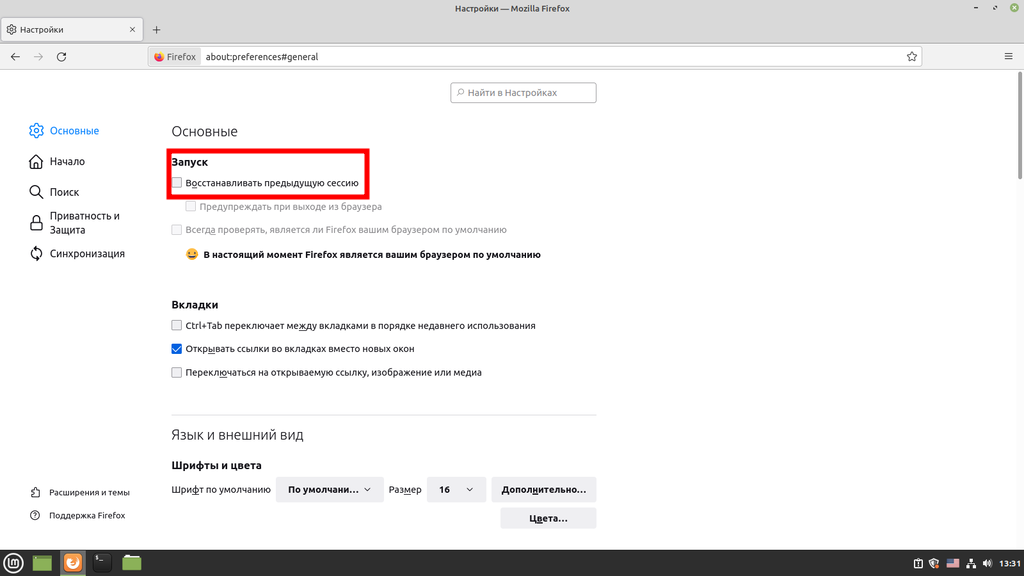
Task: Toggle Ctrl+Tab recent order checkbox
Action: 177,326
